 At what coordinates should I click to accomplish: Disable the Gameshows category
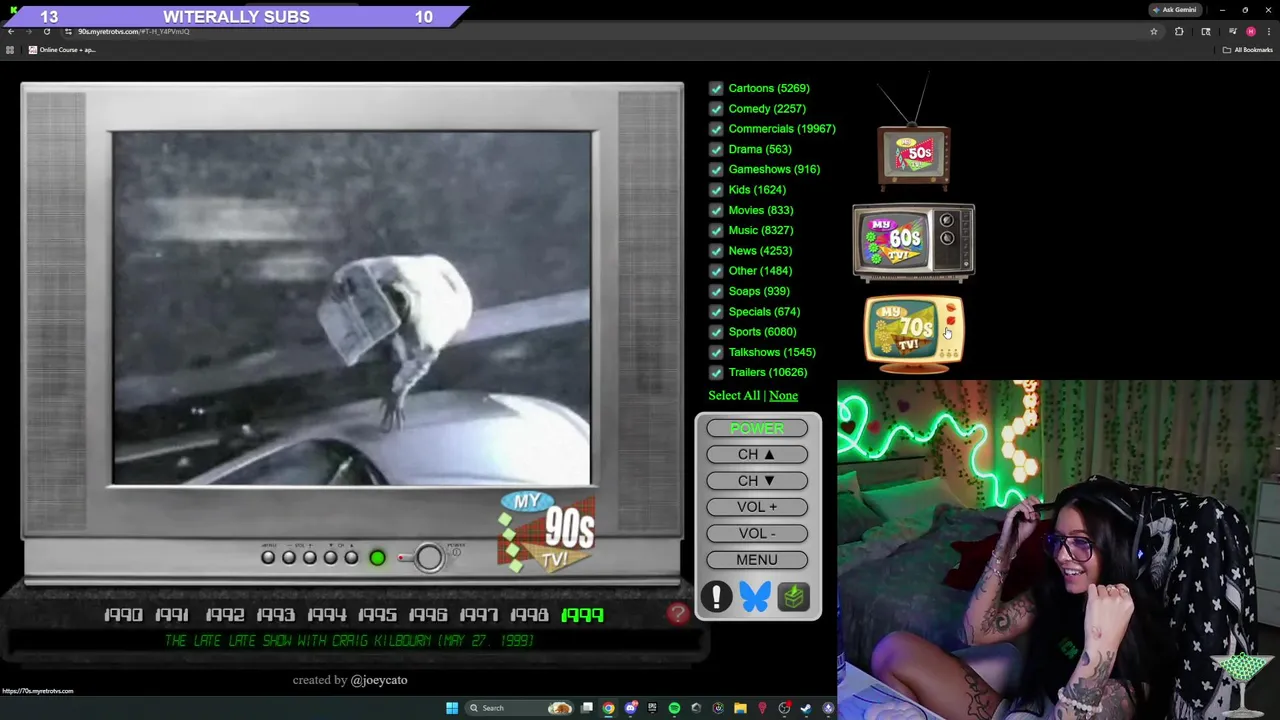click(x=716, y=169)
